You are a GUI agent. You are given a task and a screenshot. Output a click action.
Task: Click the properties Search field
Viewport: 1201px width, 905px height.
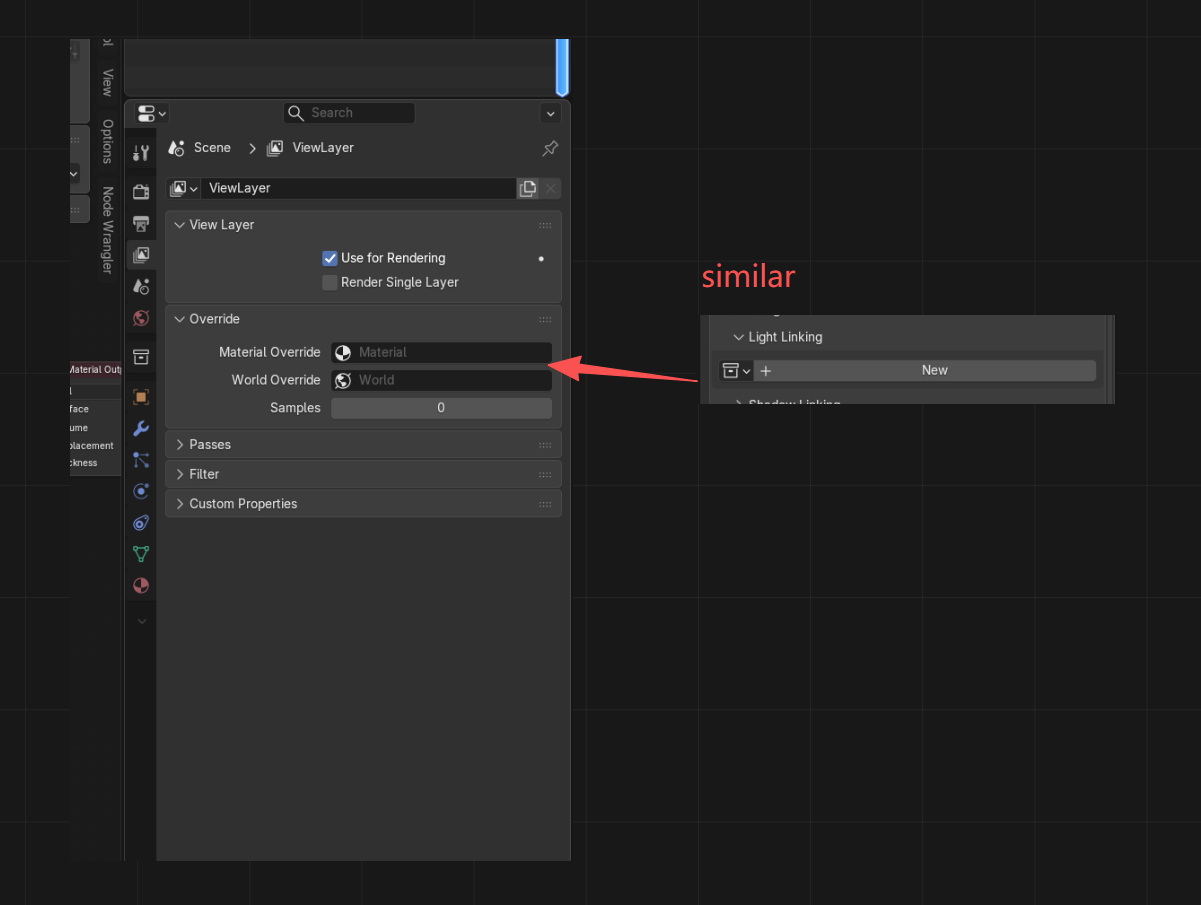coord(349,113)
